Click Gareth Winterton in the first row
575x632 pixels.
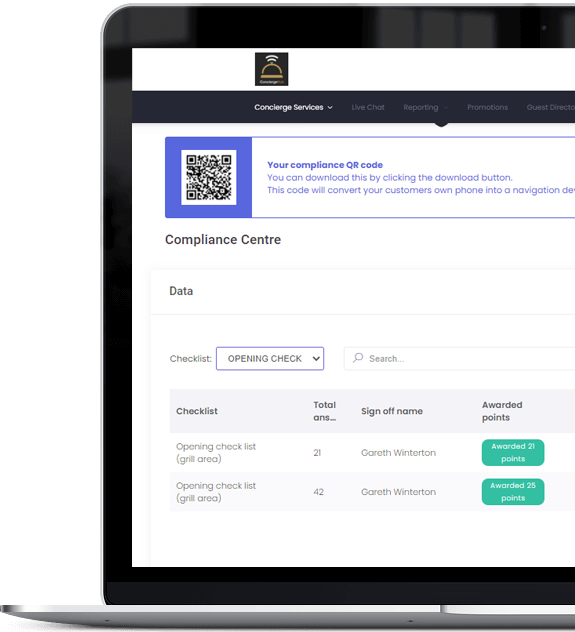click(x=398, y=453)
